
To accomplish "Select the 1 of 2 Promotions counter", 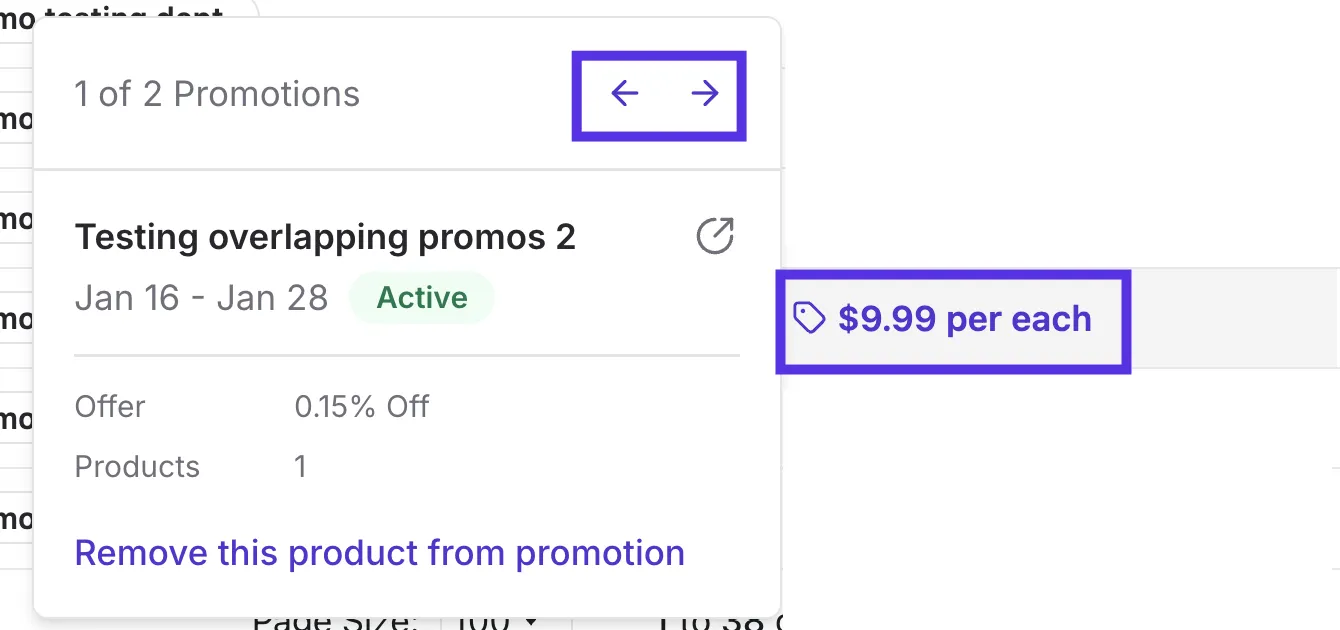I will [x=217, y=94].
